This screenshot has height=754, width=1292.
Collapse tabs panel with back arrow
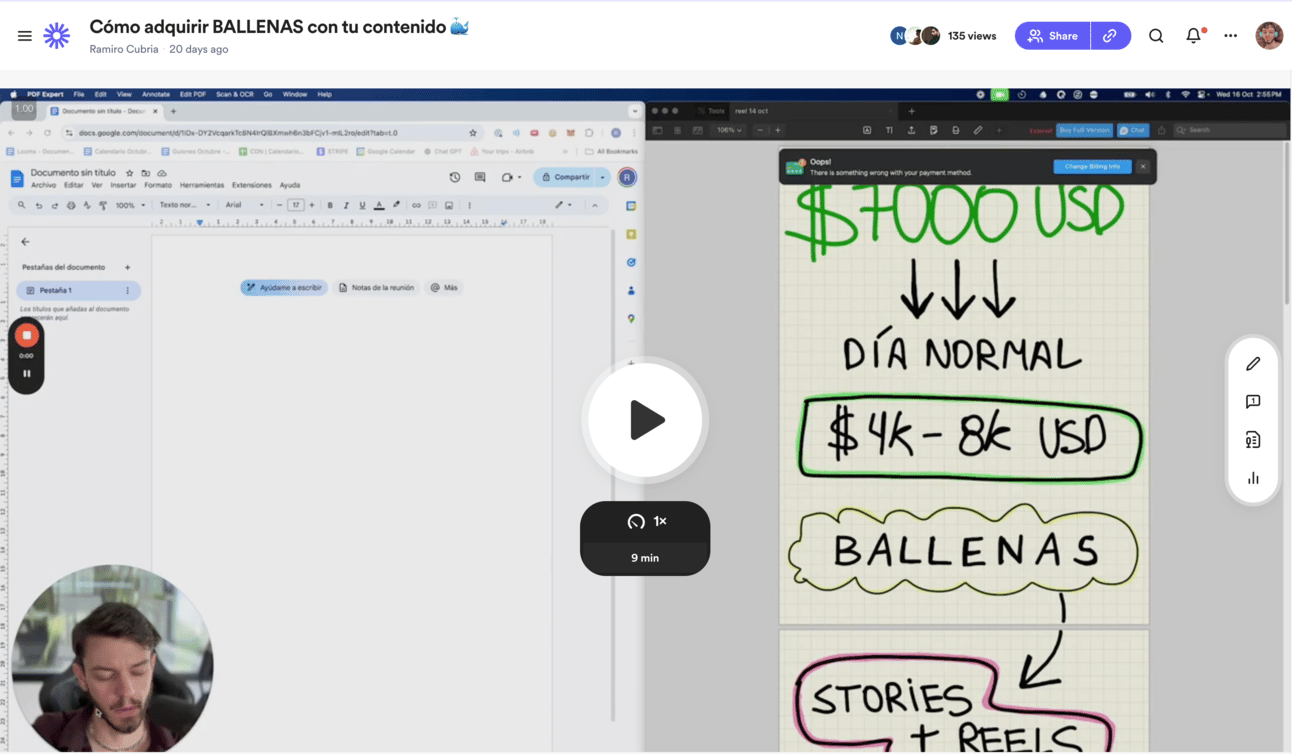point(25,241)
